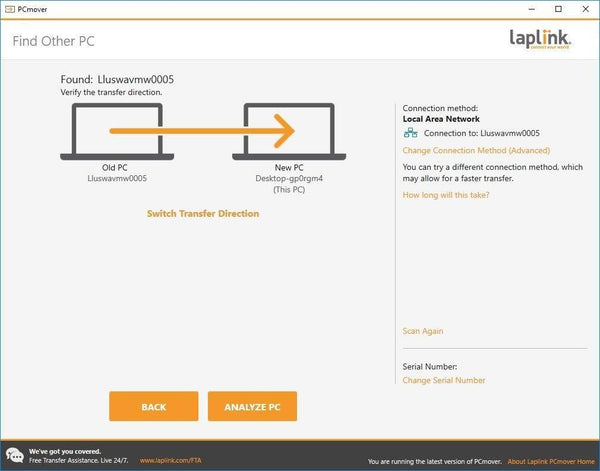The width and height of the screenshot is (600, 471).
Task: Click 'Verify the transfer direction.' text
Action: click(x=111, y=92)
